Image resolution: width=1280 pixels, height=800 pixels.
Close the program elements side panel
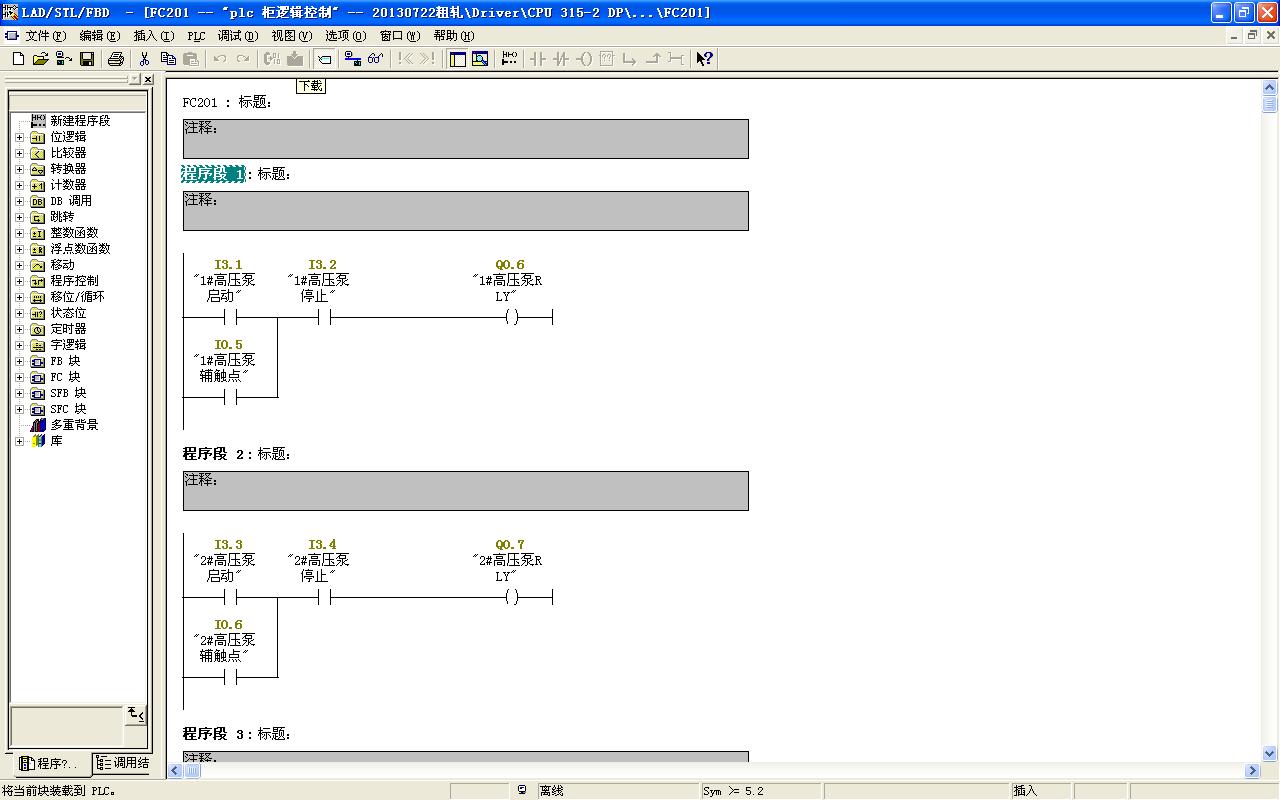(x=148, y=80)
